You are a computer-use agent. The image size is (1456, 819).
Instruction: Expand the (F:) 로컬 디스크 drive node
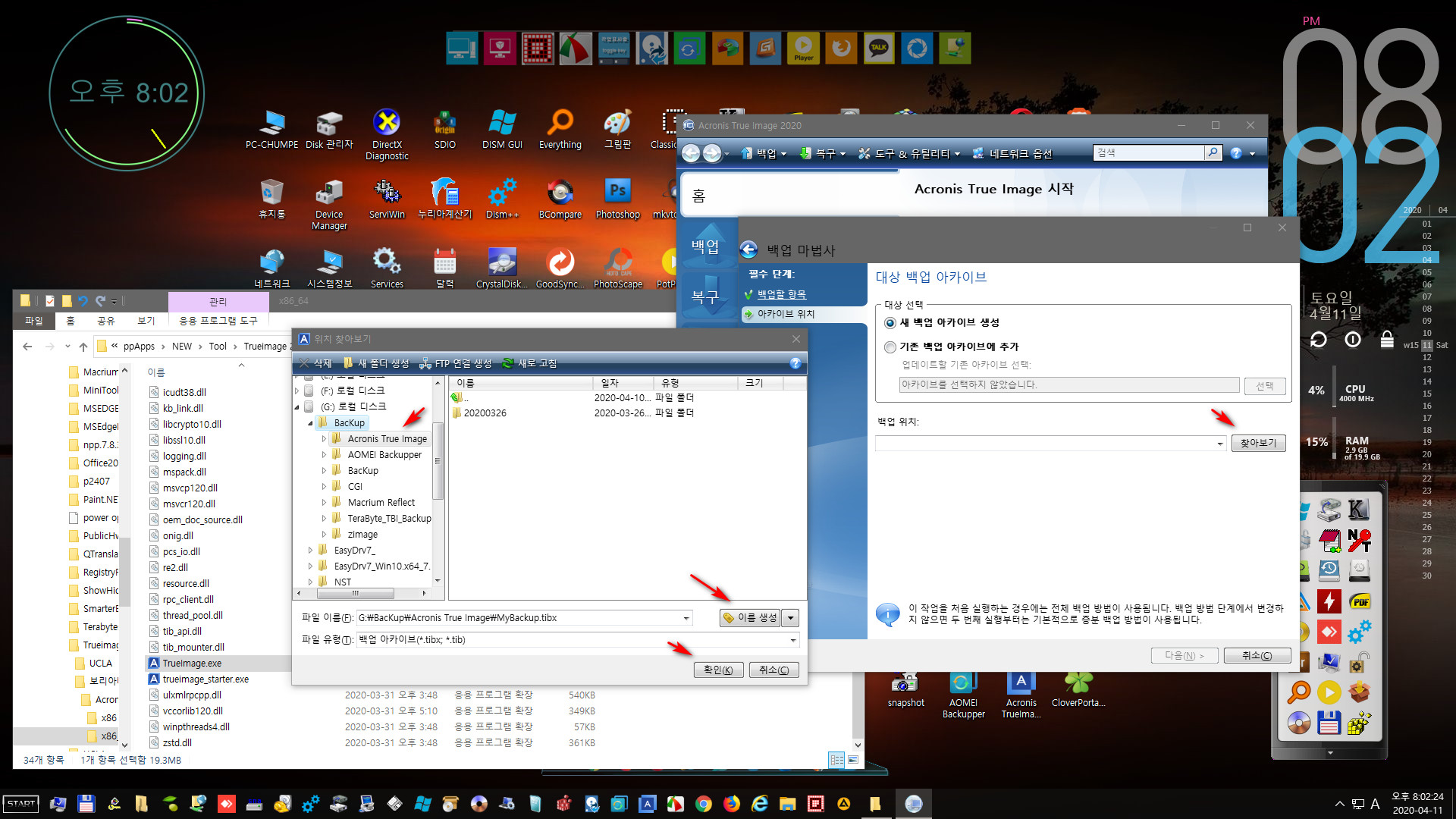(x=297, y=391)
